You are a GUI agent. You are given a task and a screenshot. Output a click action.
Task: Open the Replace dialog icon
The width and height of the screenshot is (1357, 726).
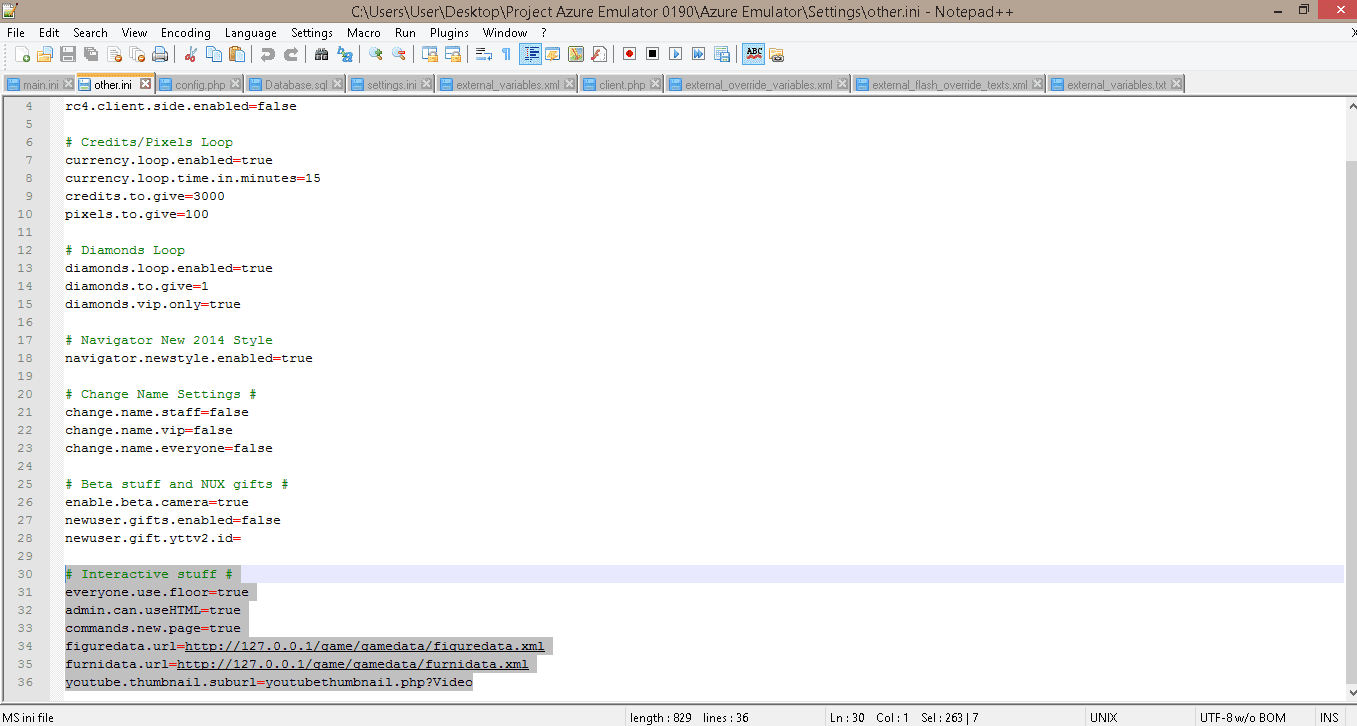click(x=344, y=54)
